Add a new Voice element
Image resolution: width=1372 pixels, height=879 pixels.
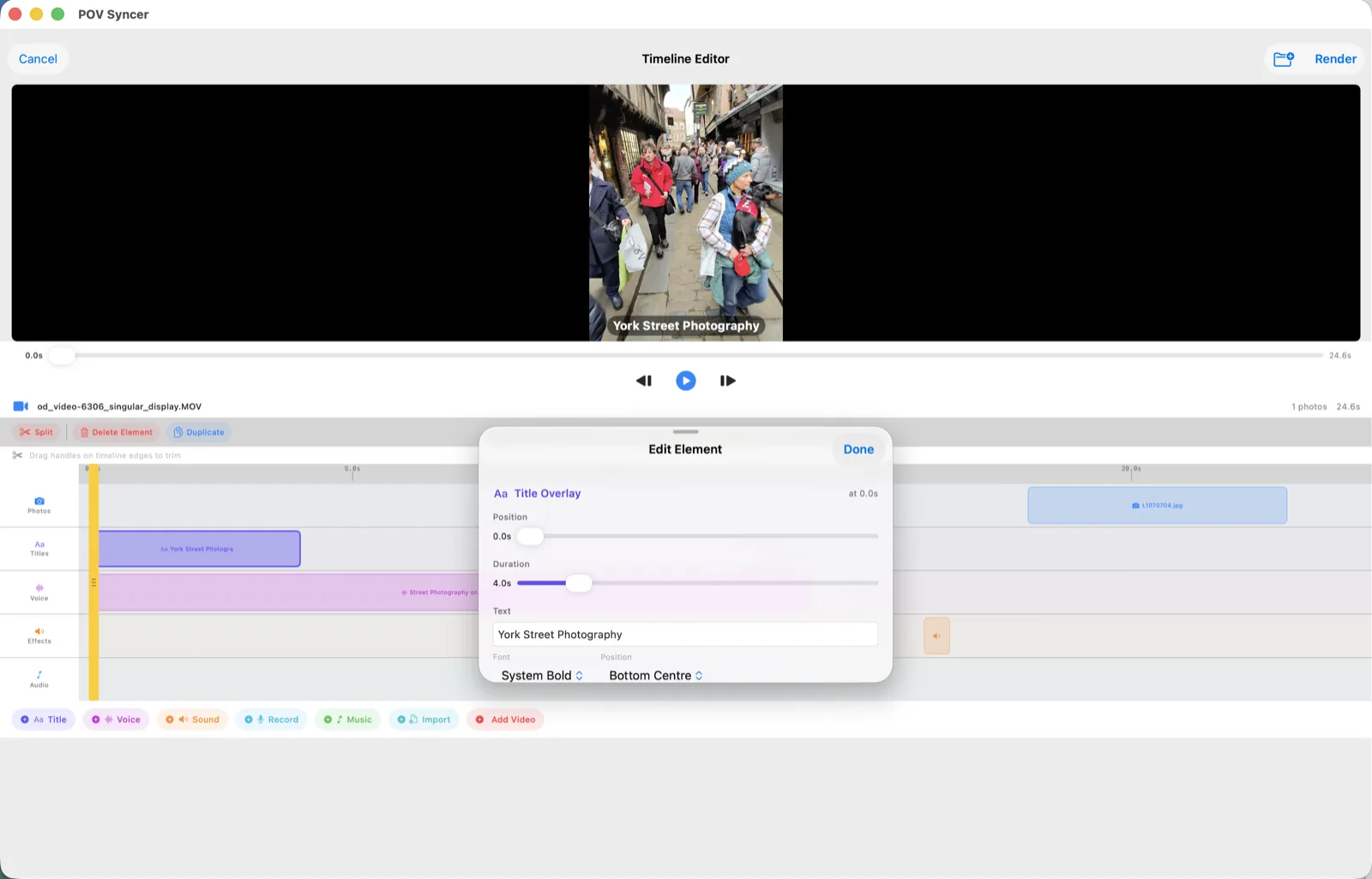coord(116,719)
